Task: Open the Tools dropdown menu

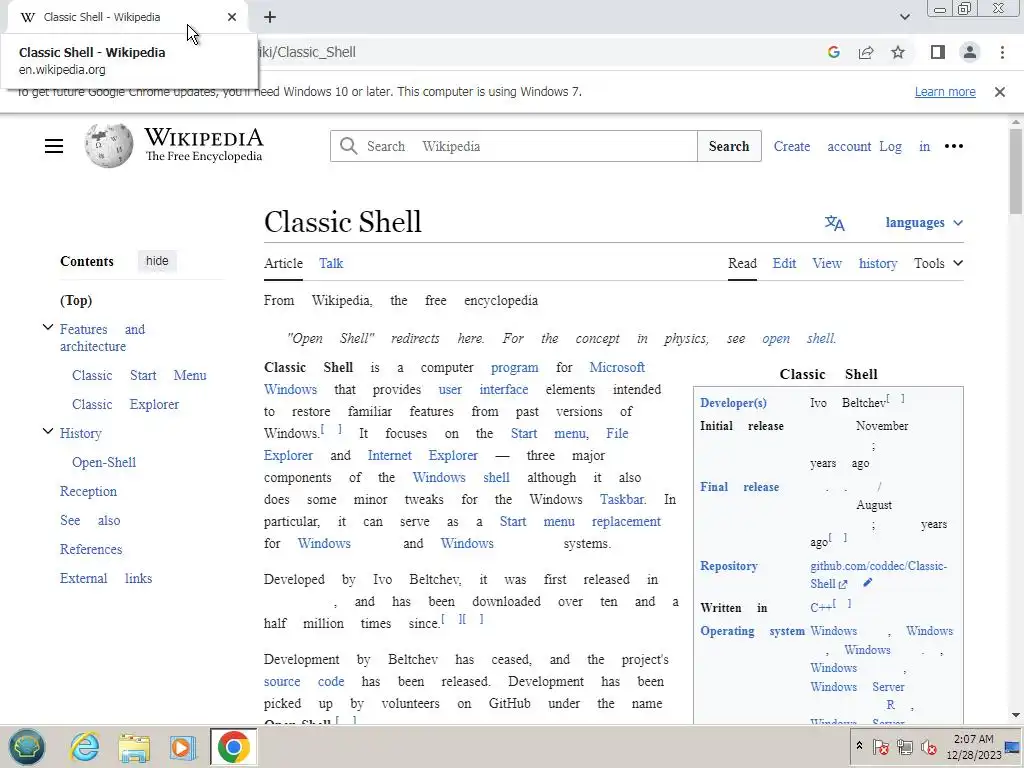Action: pos(938,263)
